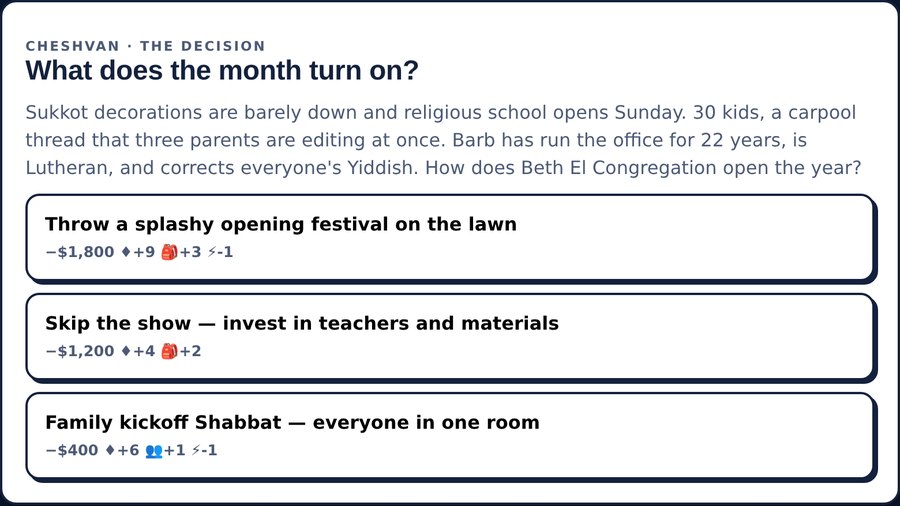This screenshot has width=900, height=506.
Task: Click the Sukkot decorations description paragraph
Action: click(444, 140)
